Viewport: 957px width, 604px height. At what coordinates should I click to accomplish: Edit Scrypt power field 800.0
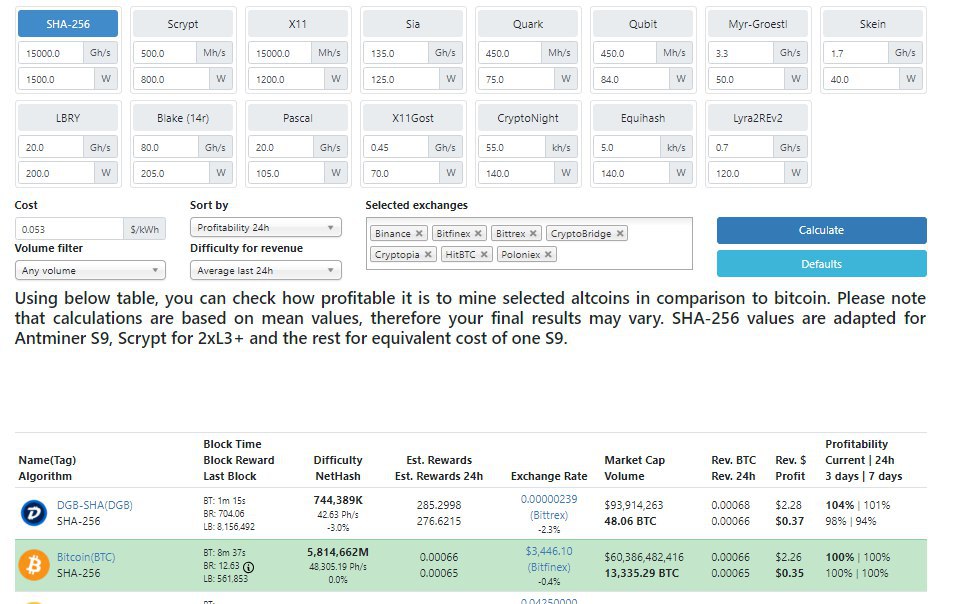pyautogui.click(x=171, y=79)
